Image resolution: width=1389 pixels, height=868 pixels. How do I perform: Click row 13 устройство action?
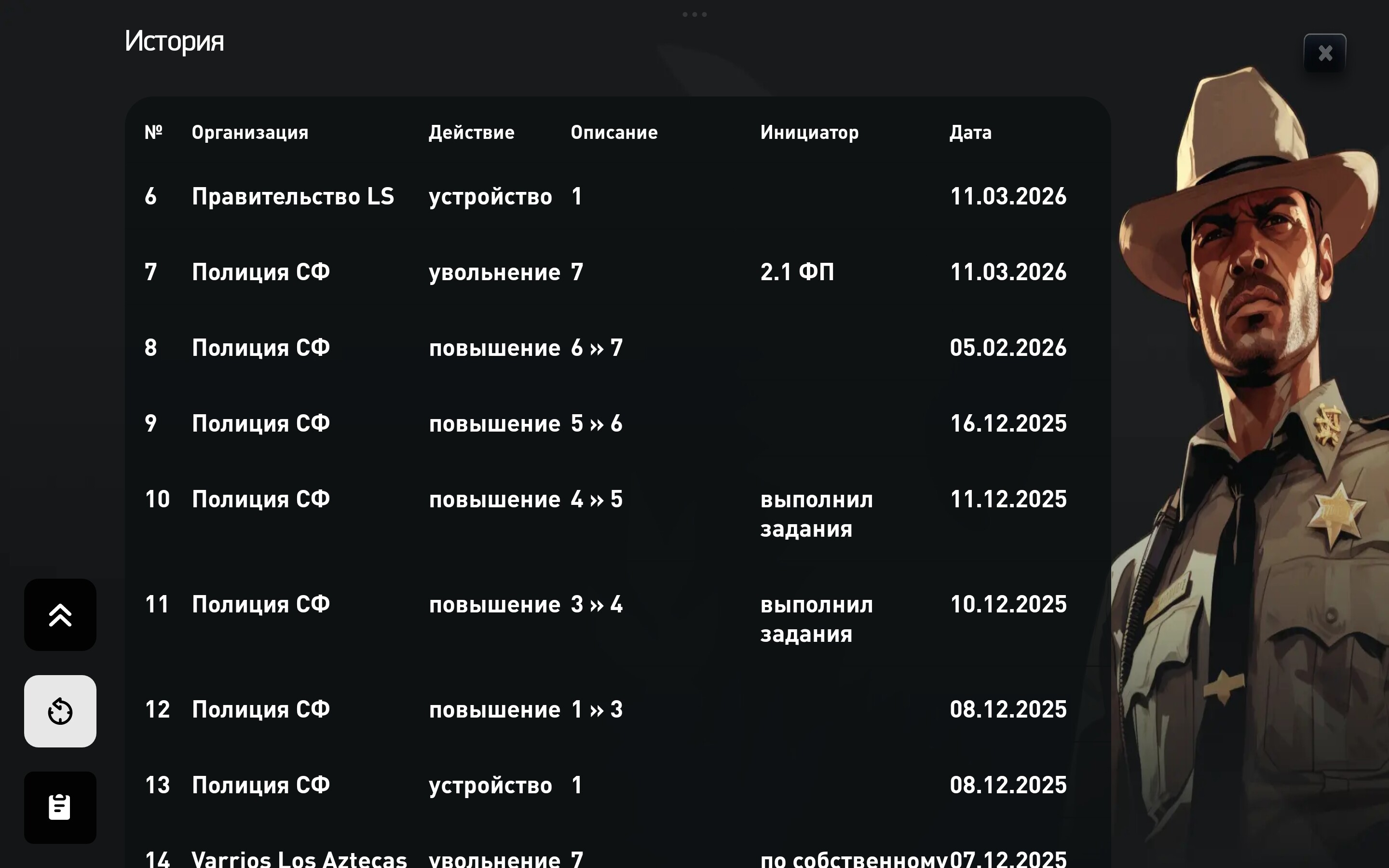point(490,786)
